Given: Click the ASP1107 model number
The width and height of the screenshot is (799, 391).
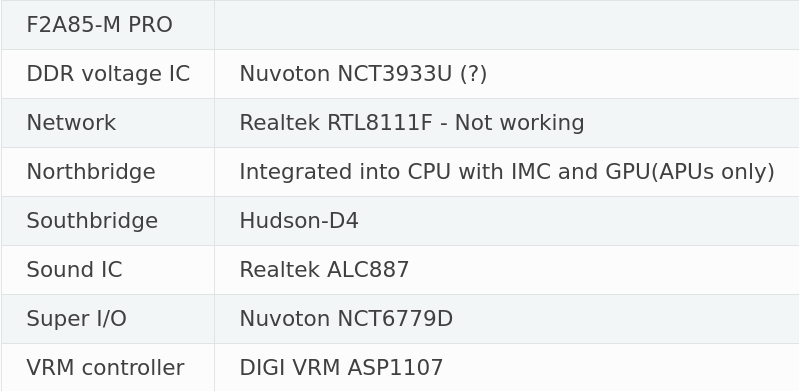Looking at the screenshot, I should [395, 368].
